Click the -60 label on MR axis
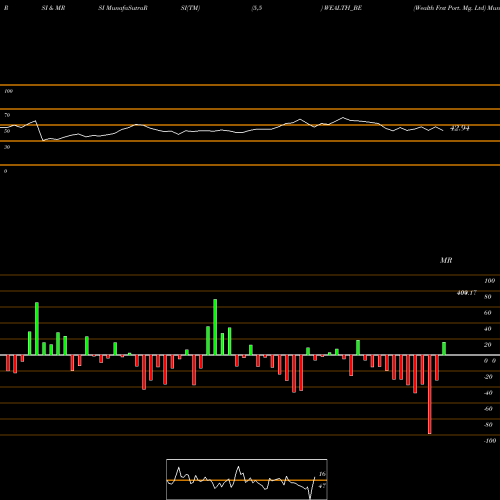Image resolution: width=500 pixels, height=500 pixels. point(488,409)
